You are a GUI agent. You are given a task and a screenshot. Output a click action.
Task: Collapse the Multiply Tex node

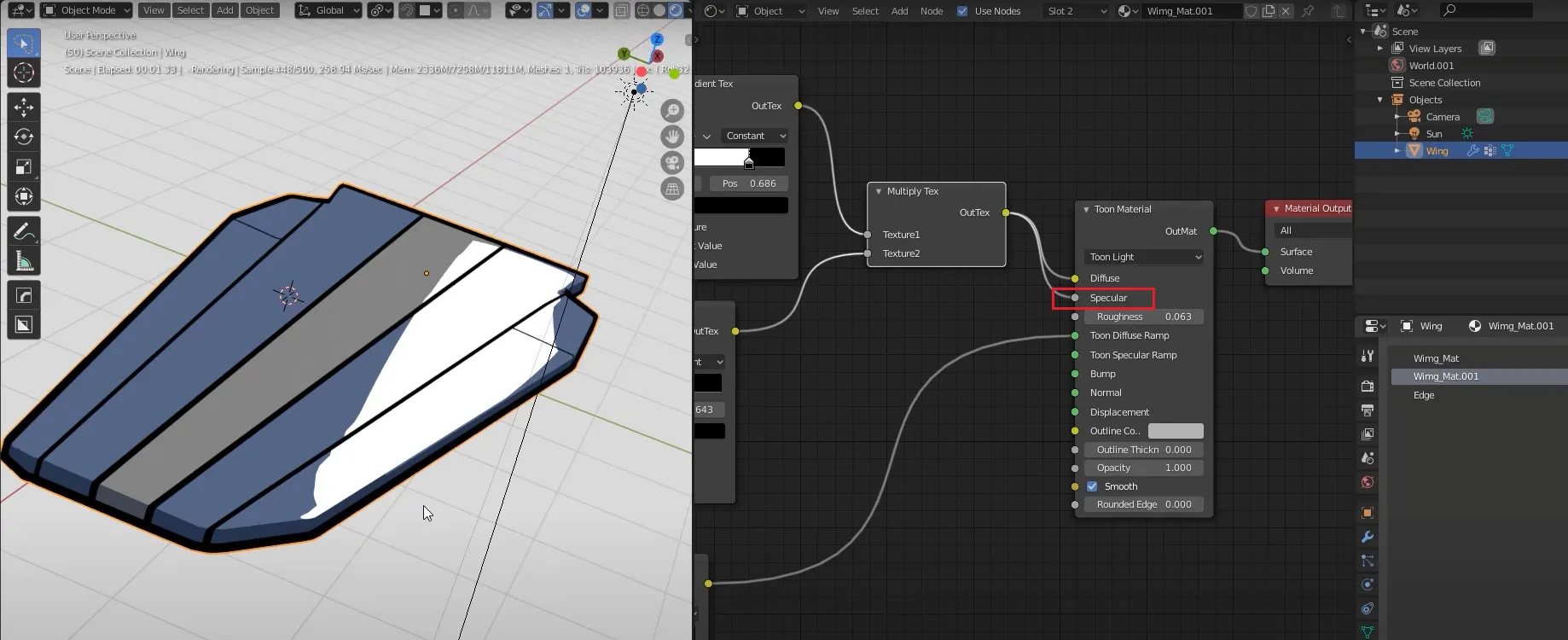tap(879, 191)
